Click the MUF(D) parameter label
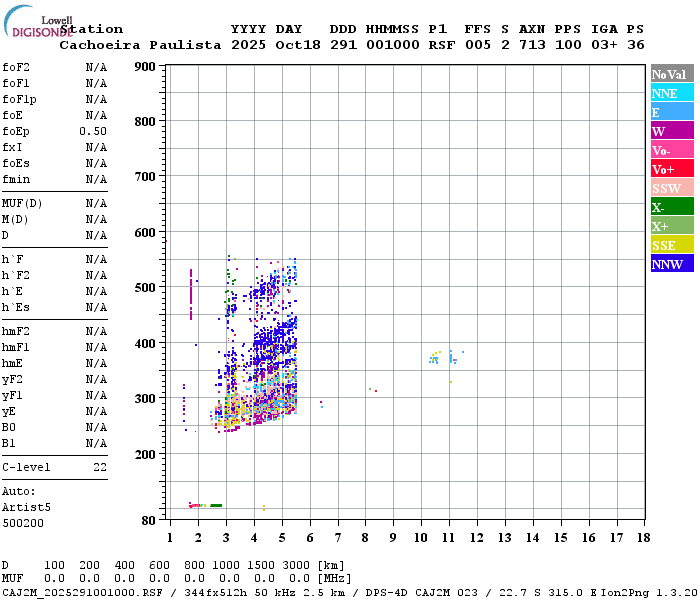The image size is (700, 600). click(x=22, y=204)
